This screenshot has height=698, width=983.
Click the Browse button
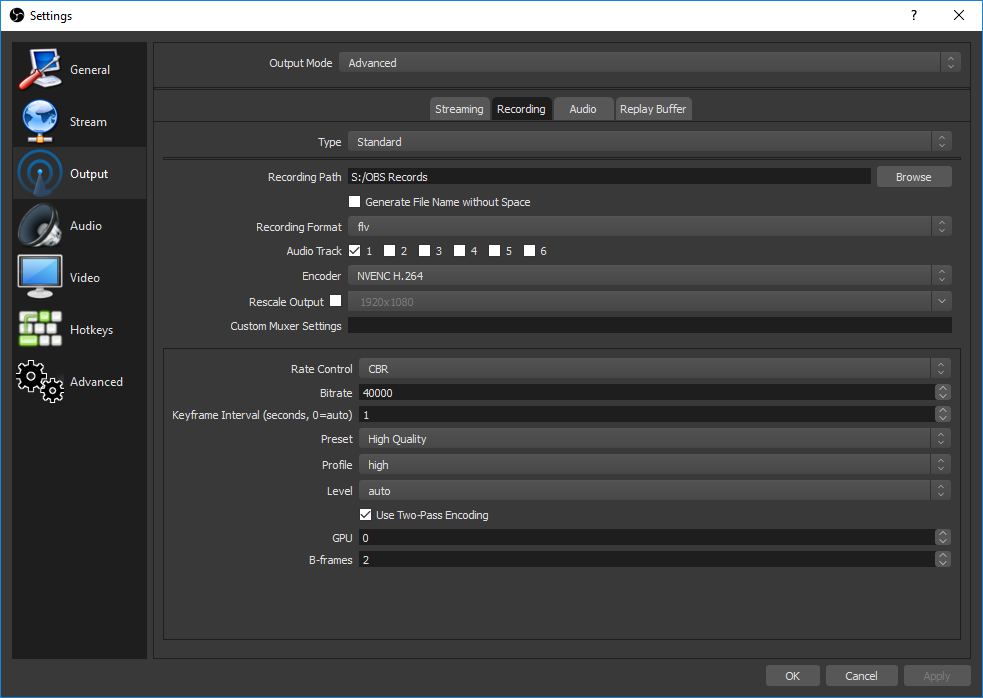[913, 177]
